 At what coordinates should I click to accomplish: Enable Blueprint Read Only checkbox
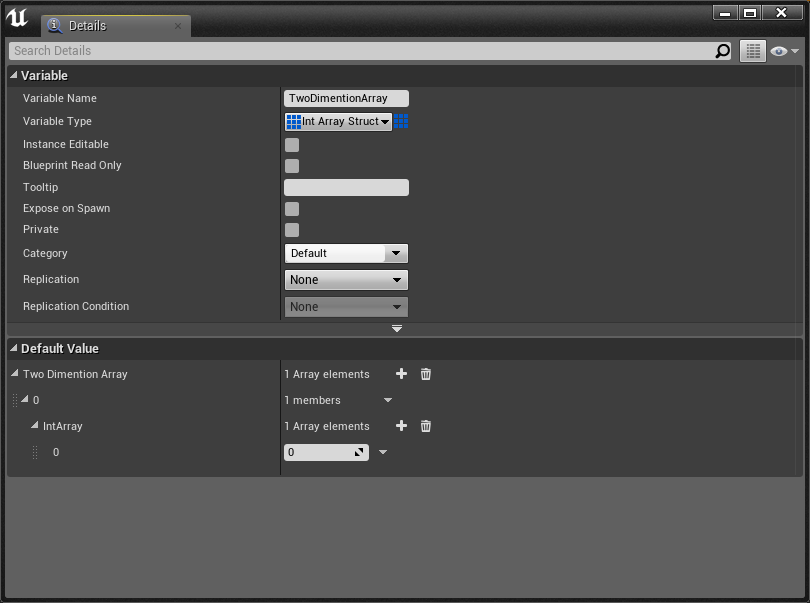(292, 166)
